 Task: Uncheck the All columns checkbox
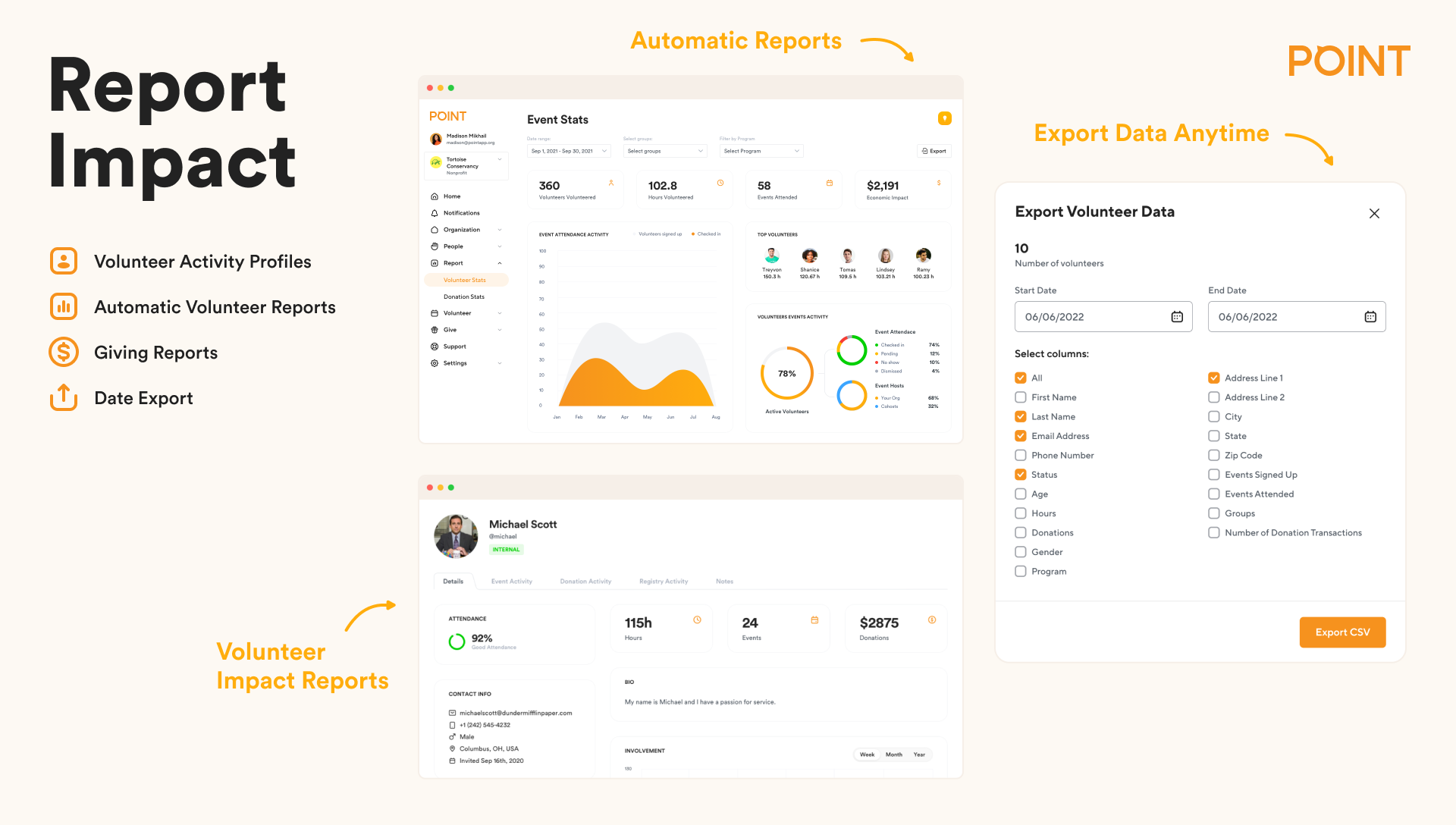pos(1020,378)
